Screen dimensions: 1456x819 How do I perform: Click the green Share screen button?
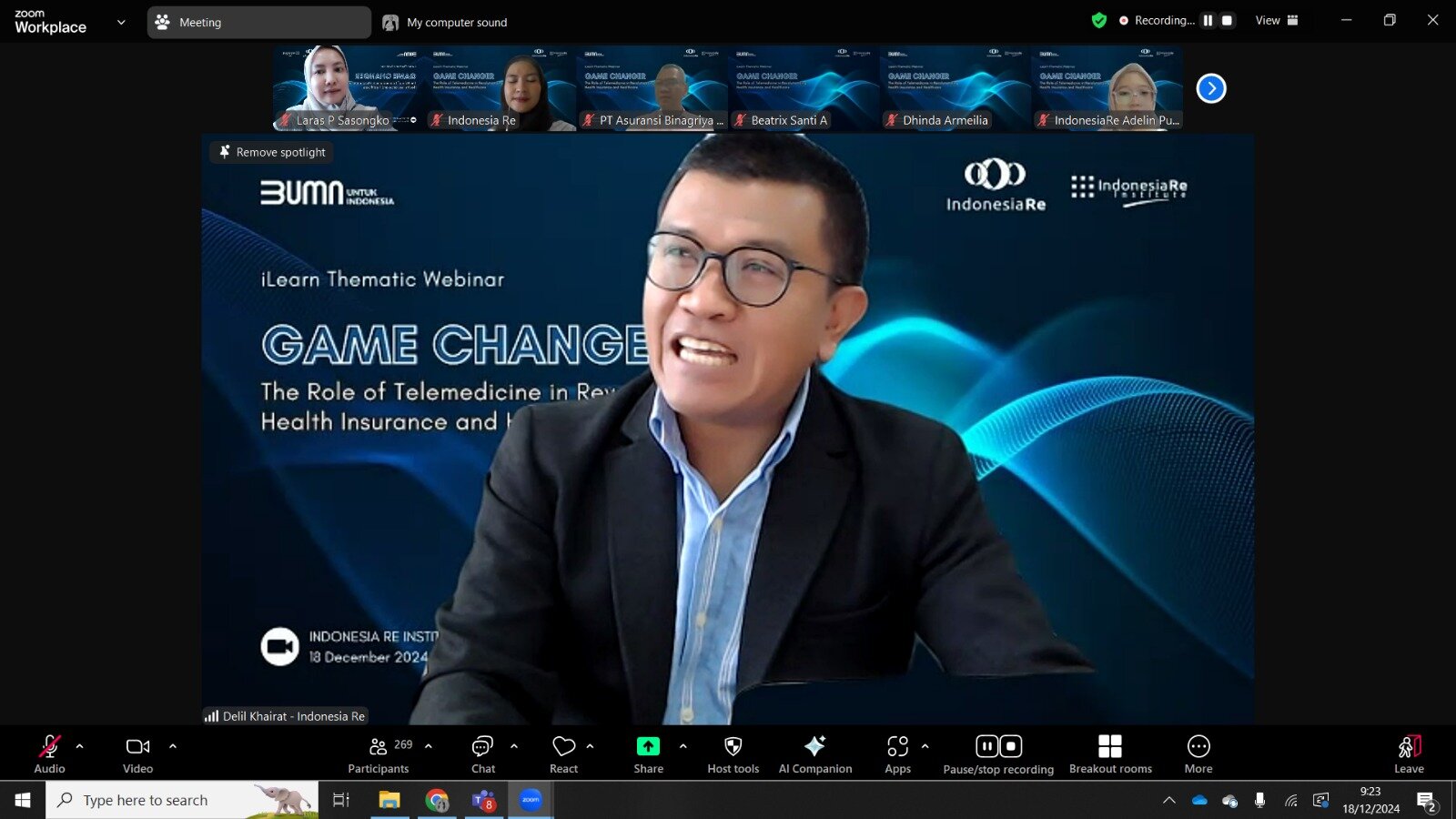[x=648, y=746]
